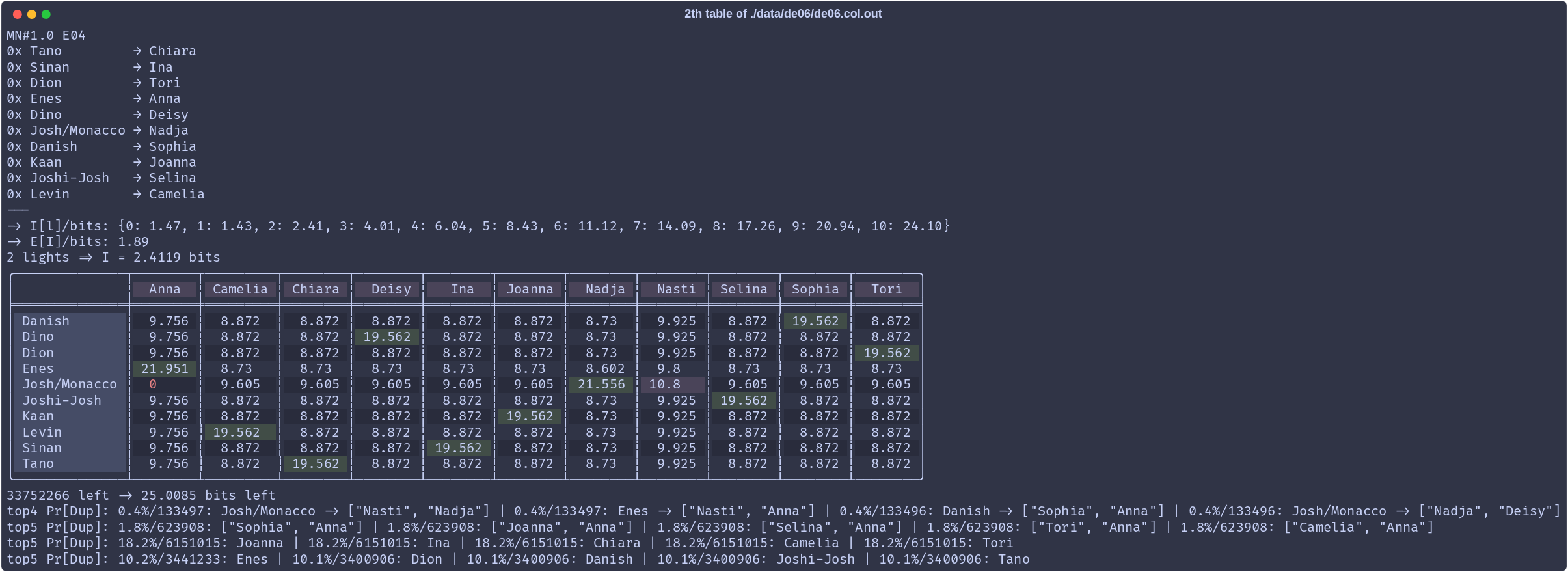This screenshot has height=572, width=1568.
Task: Click highlighted 19.562 in Sinan row
Action: click(x=459, y=448)
